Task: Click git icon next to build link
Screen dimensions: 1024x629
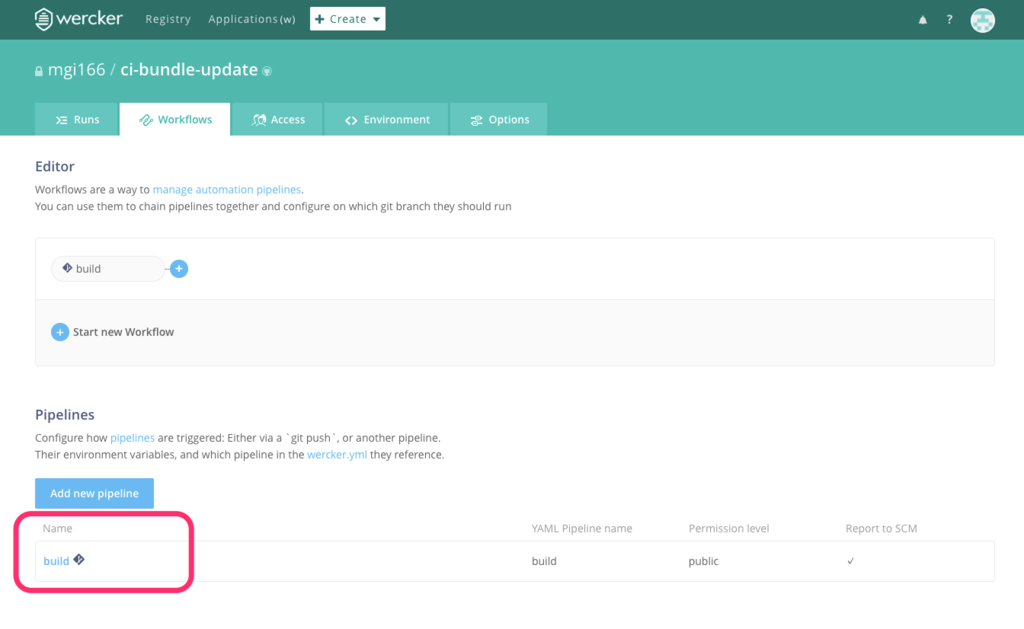Action: [79, 559]
